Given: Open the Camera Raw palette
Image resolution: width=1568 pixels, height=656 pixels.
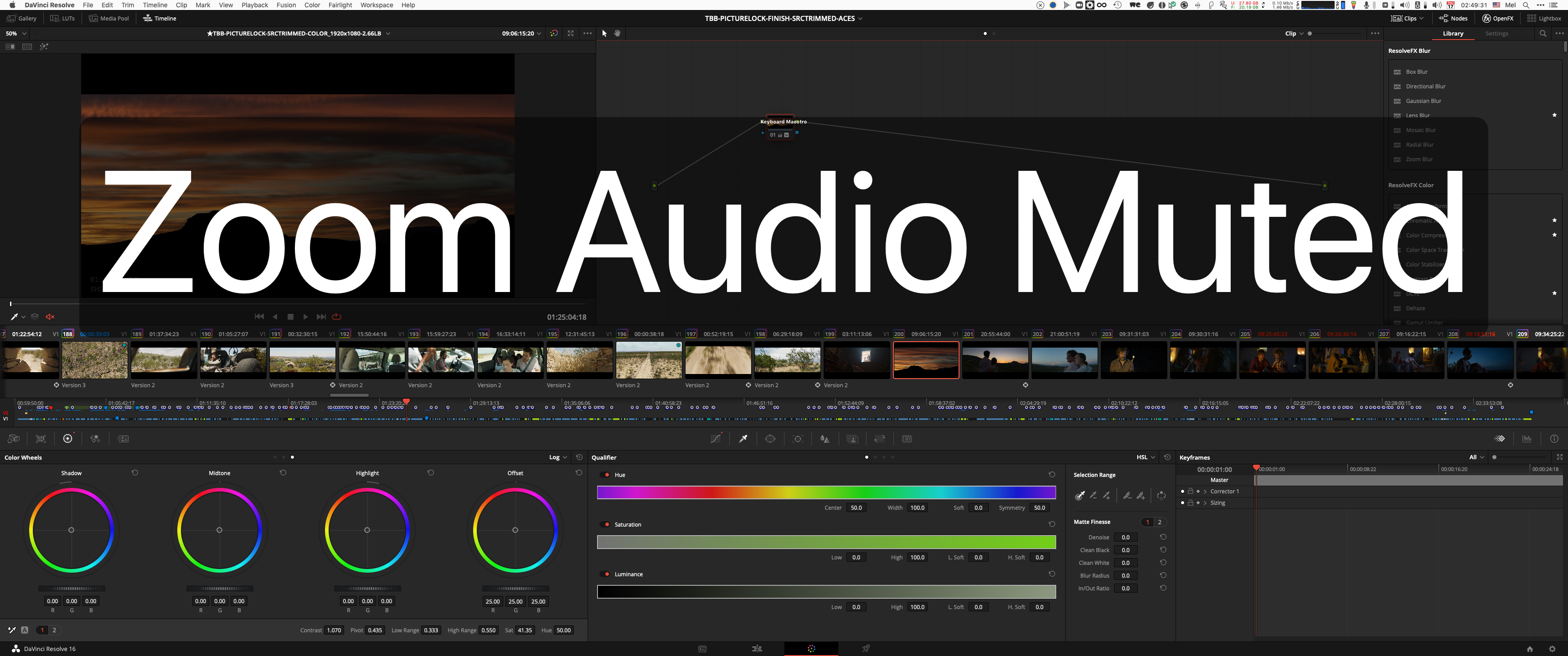Looking at the screenshot, I should 13,439.
